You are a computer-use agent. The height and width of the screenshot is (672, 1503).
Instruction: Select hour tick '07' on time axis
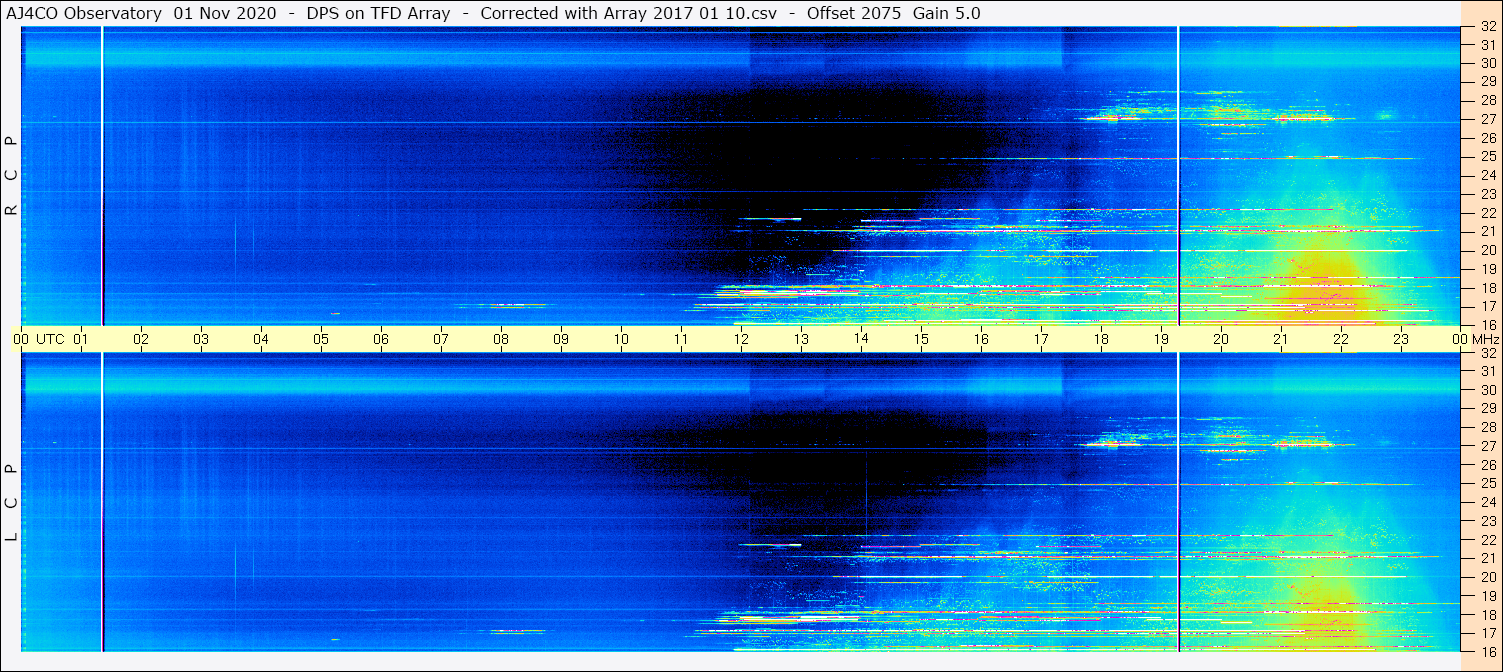point(442,339)
